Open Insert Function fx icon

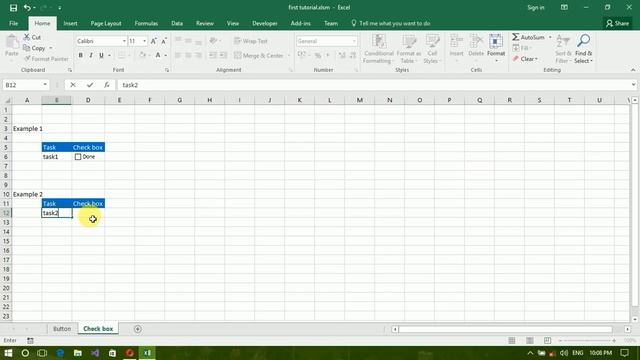107,85
